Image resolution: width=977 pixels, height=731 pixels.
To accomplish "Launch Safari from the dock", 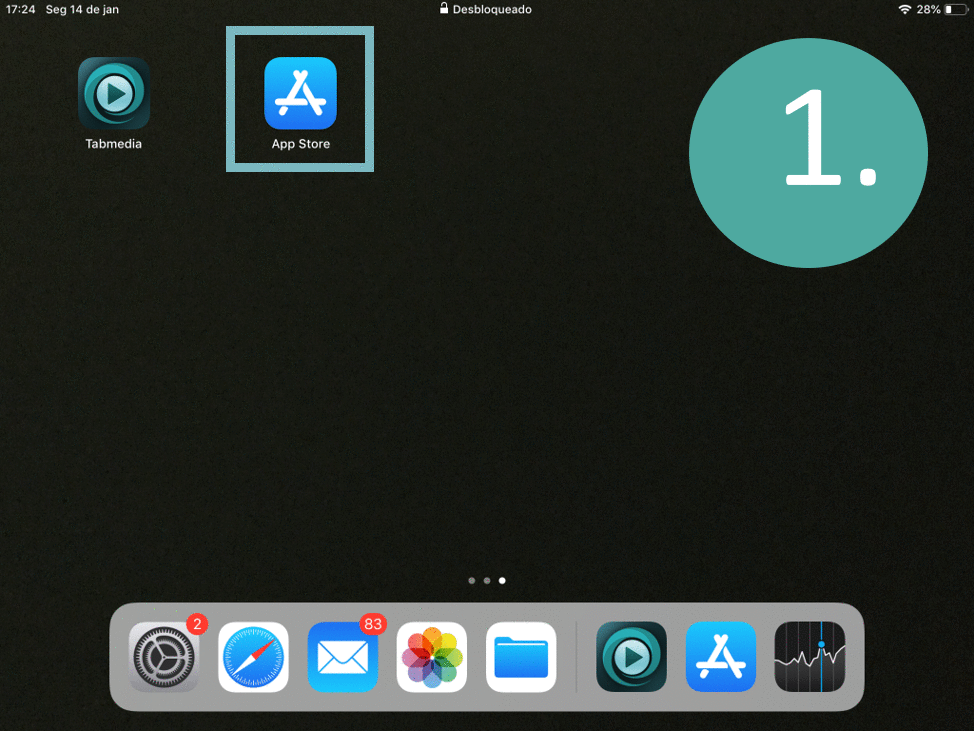I will coord(254,656).
